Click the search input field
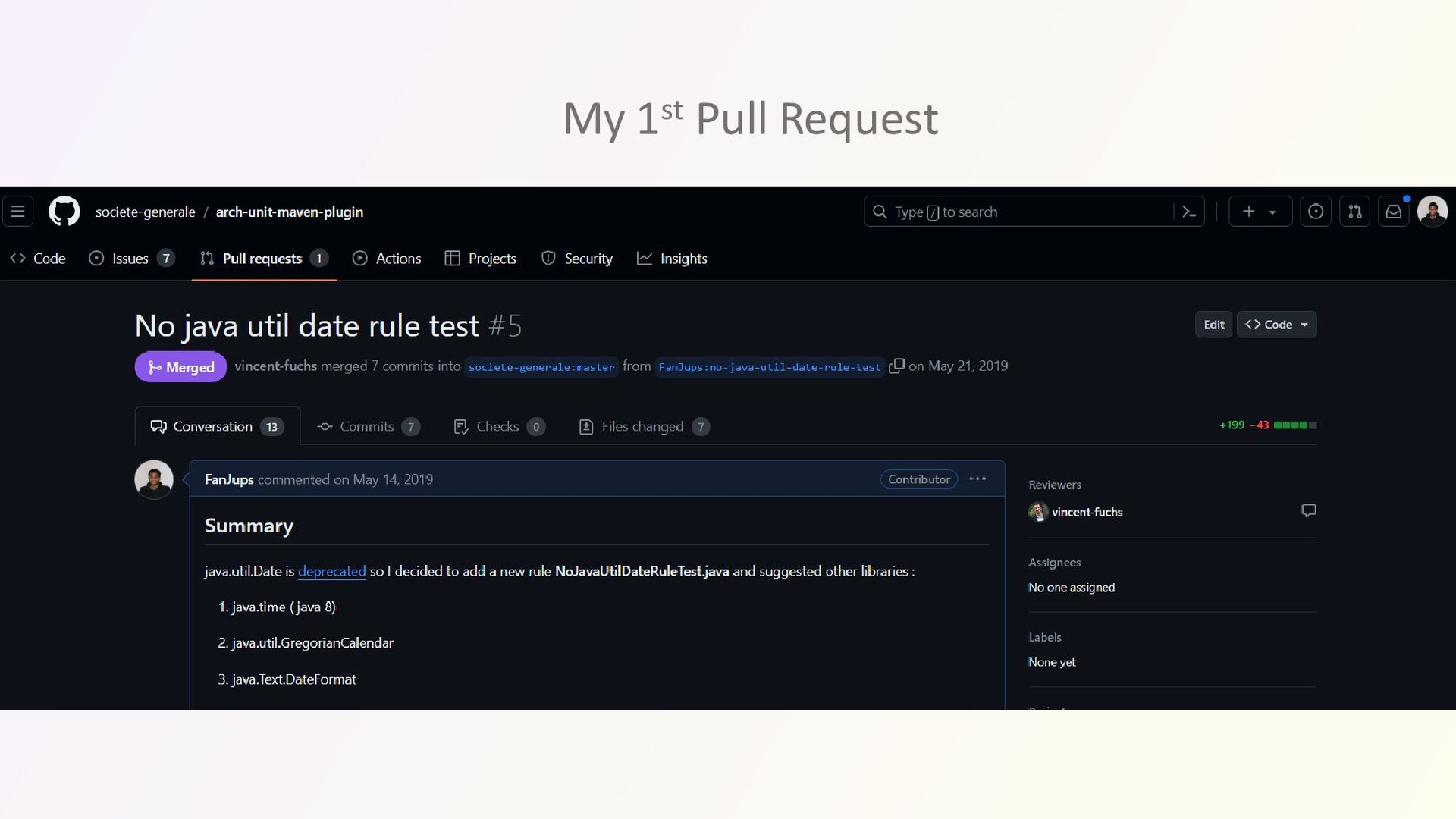This screenshot has width=1456, height=819. click(x=1034, y=212)
